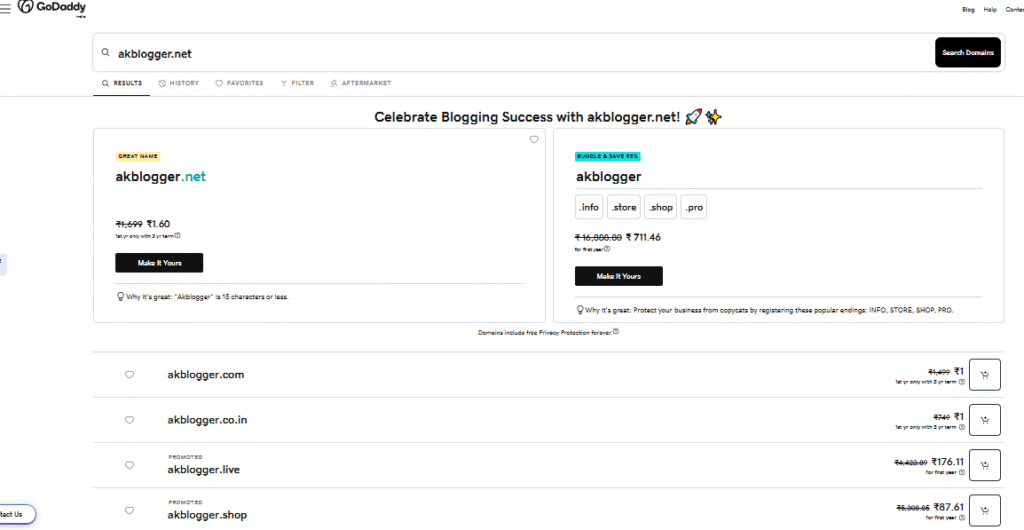This screenshot has height=530, width=1024.
Task: Click the GoDaddy logo
Action: [52, 8]
